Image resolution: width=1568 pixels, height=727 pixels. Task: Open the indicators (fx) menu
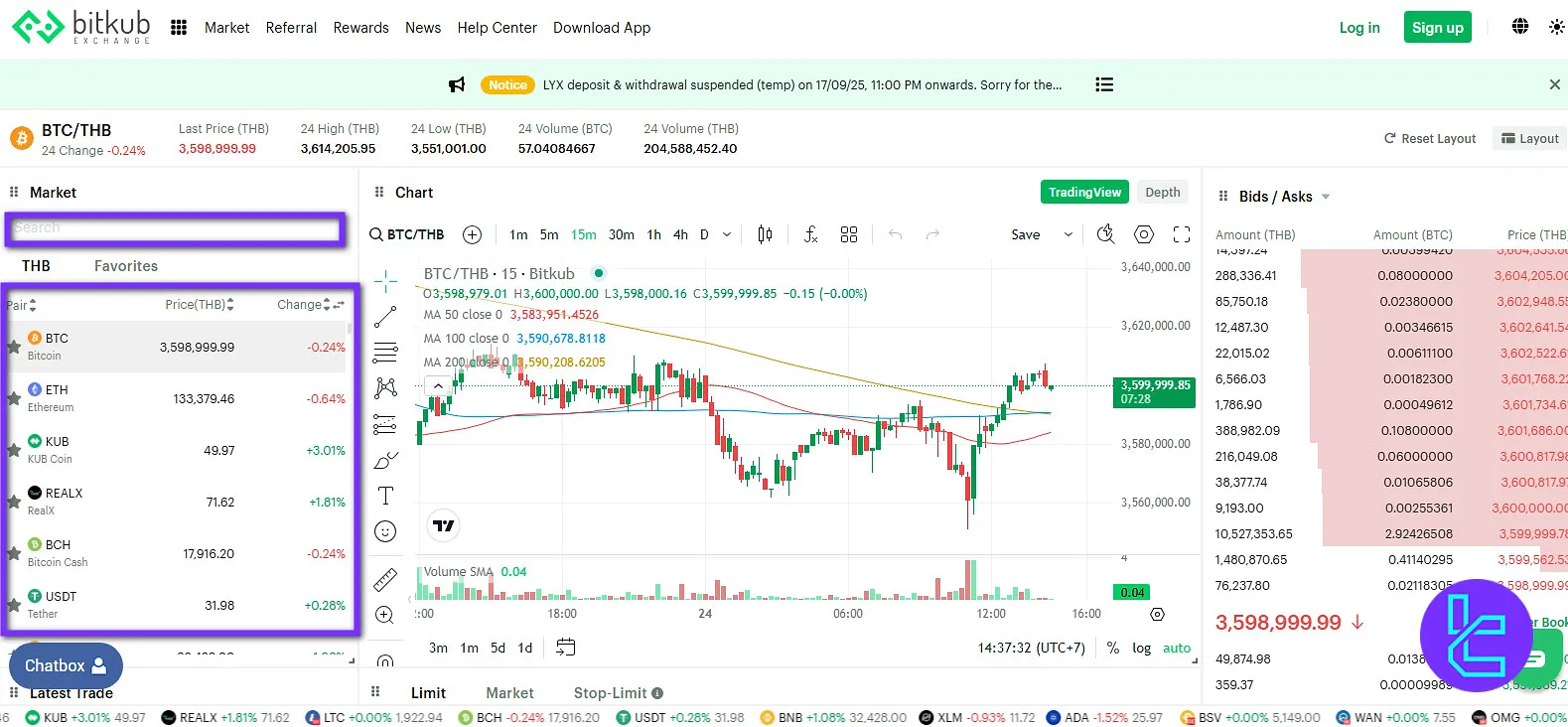(810, 234)
